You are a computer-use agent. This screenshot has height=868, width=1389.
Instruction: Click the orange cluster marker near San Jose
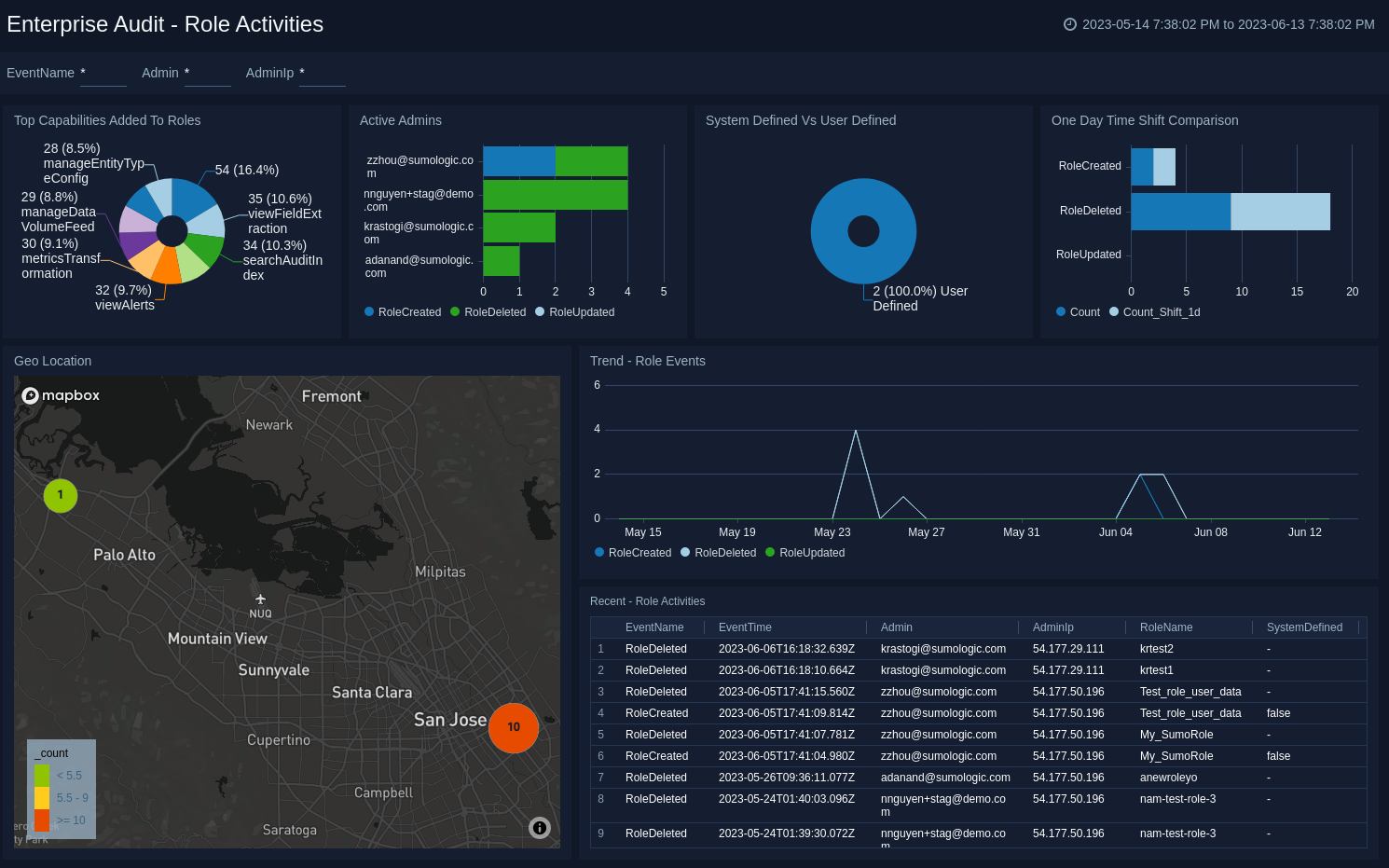514,727
